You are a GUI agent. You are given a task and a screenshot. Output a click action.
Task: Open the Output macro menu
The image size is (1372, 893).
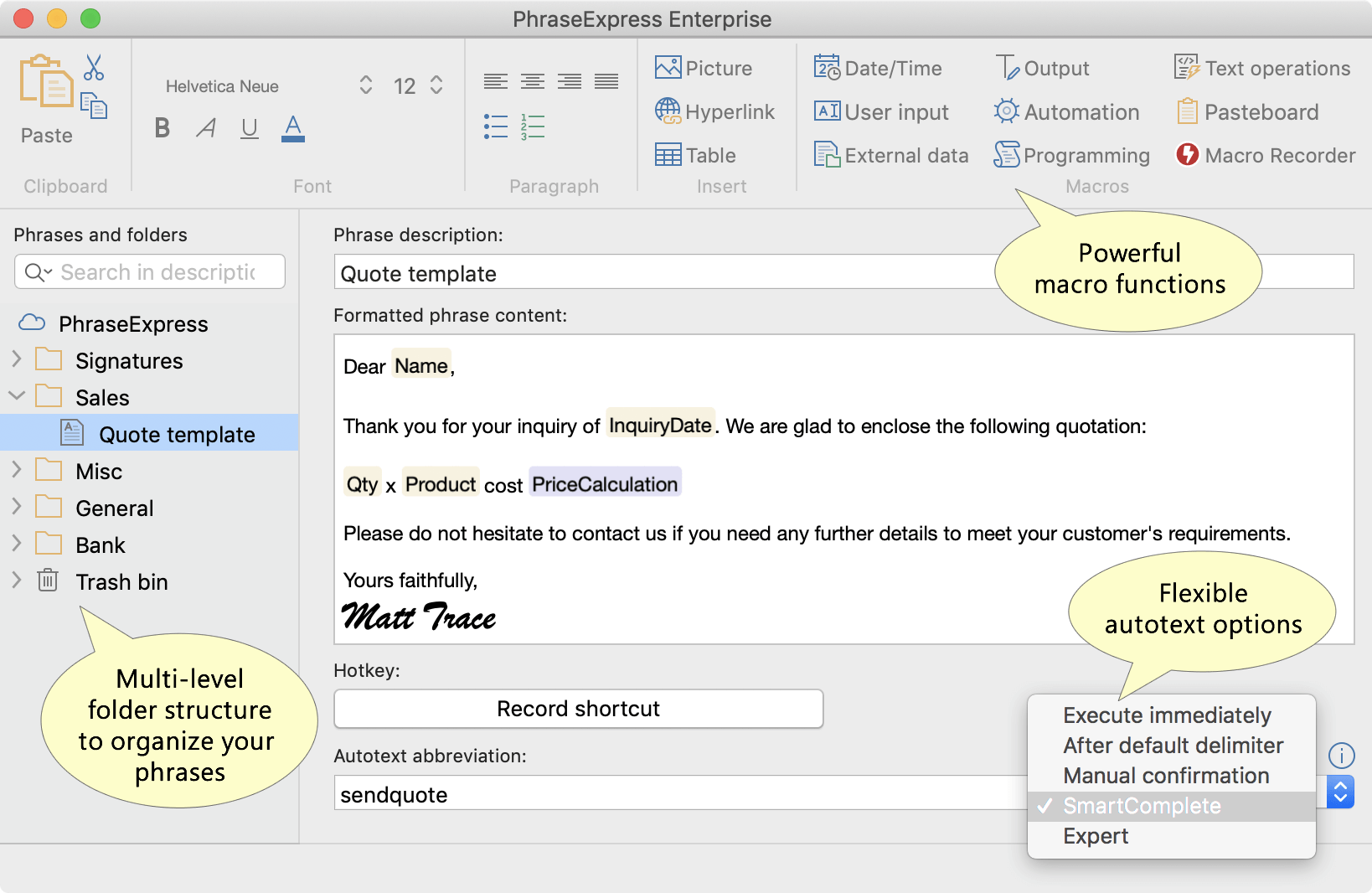point(1042,68)
